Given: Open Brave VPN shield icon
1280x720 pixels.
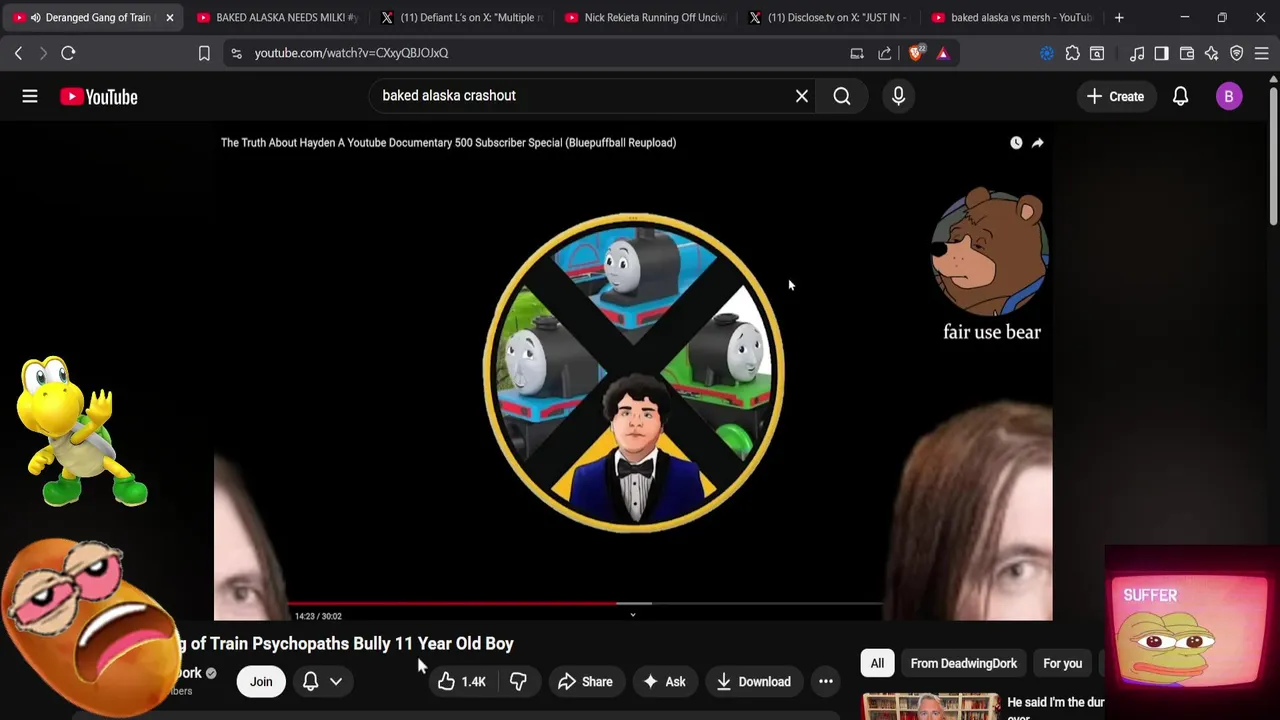Looking at the screenshot, I should (x=1237, y=53).
